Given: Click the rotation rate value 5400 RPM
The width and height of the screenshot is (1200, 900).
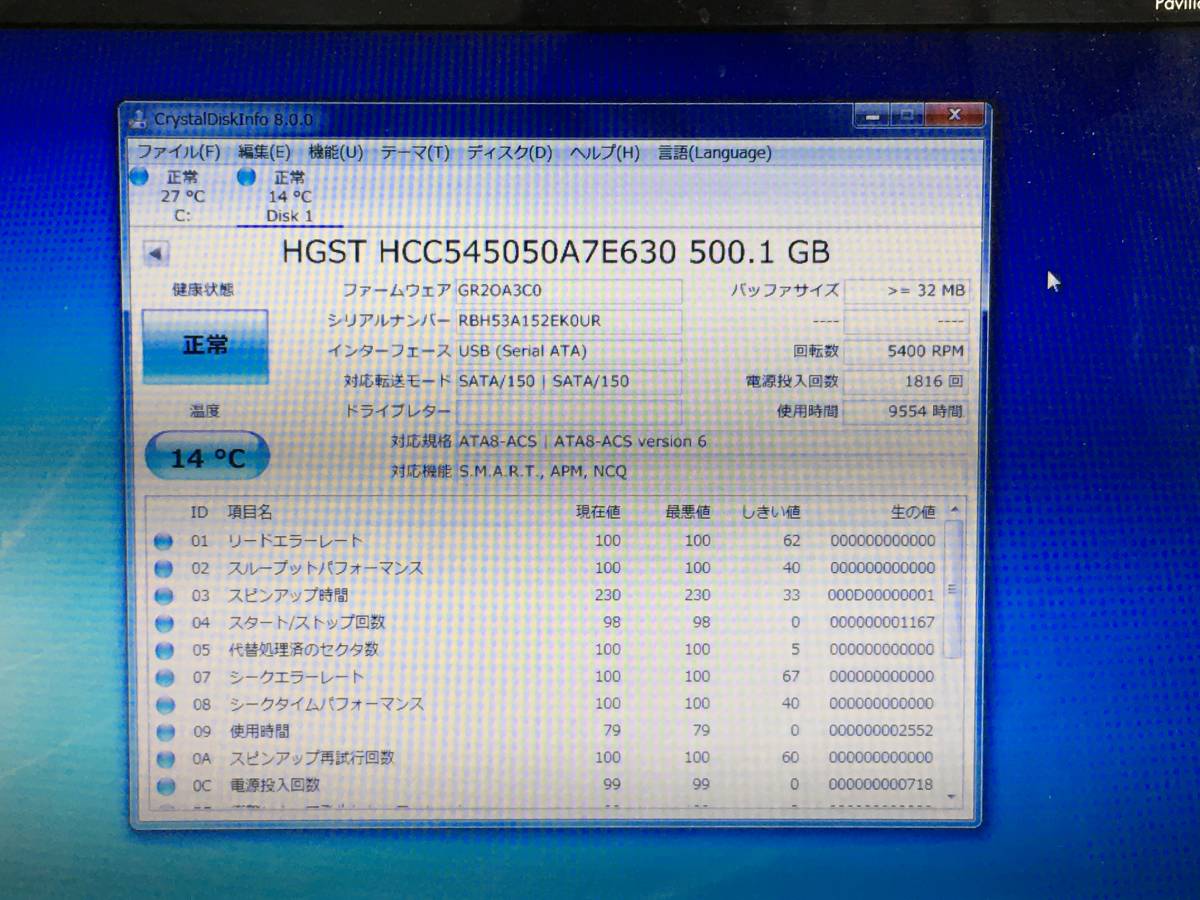Looking at the screenshot, I should [x=906, y=351].
